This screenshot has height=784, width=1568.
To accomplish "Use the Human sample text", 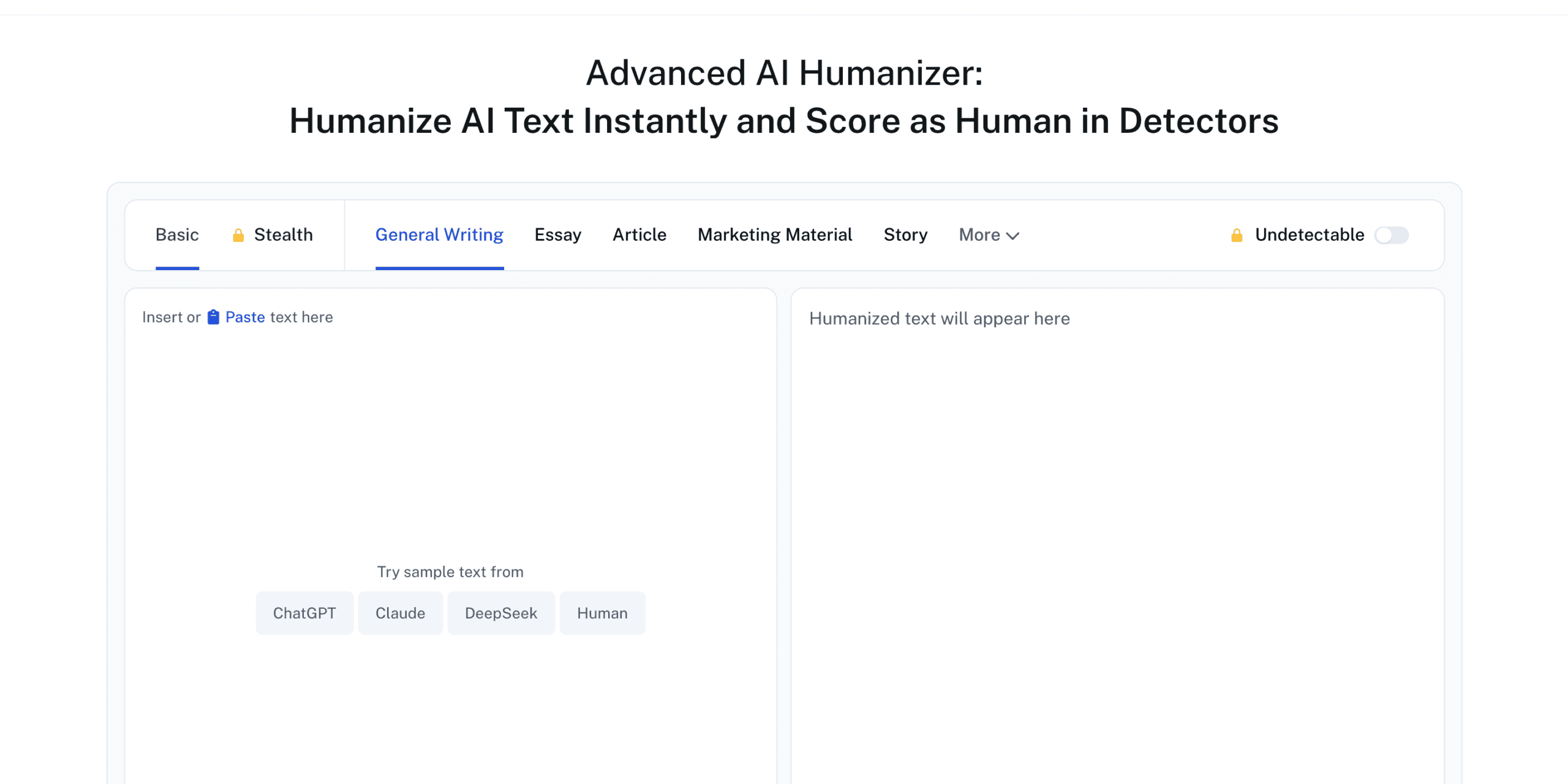I will tap(602, 612).
